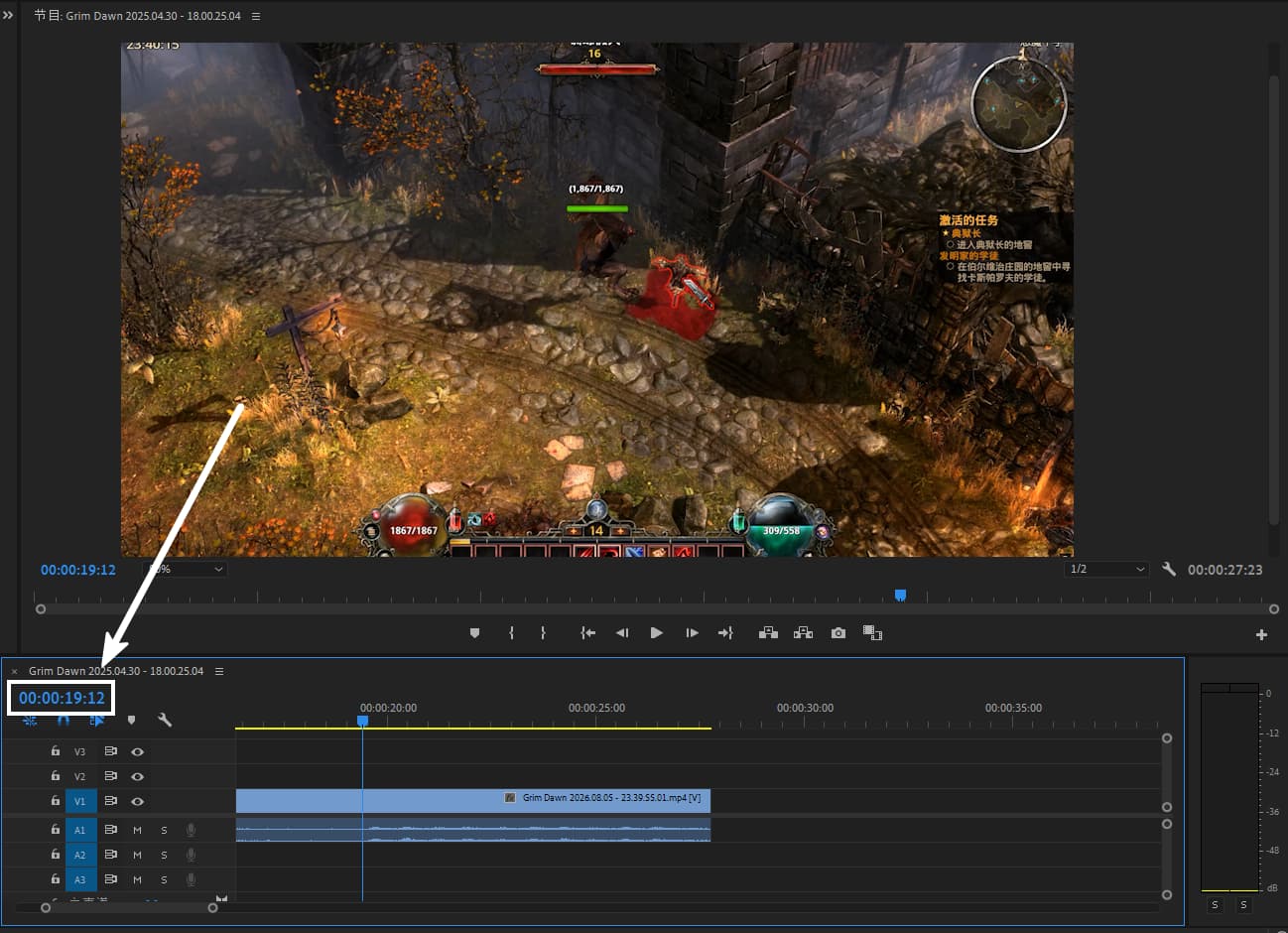Viewport: 1288px width, 933px height.
Task: Toggle sync lock for V2
Action: coord(111,776)
